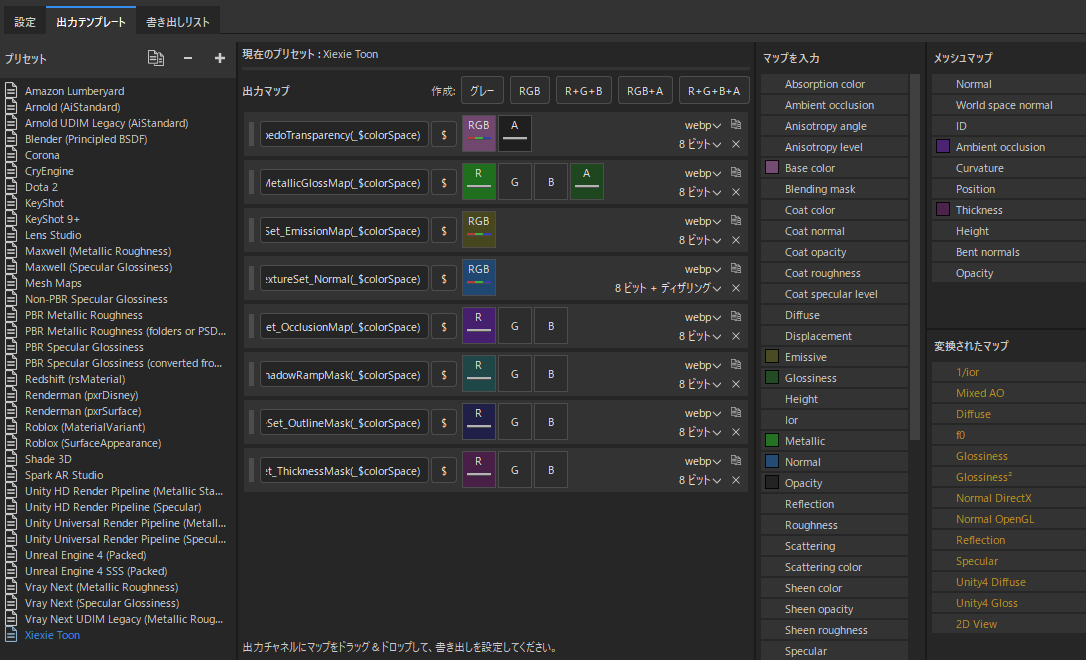Create an R+G+B output map
Viewport: 1086px width, 660px height.
[583, 91]
